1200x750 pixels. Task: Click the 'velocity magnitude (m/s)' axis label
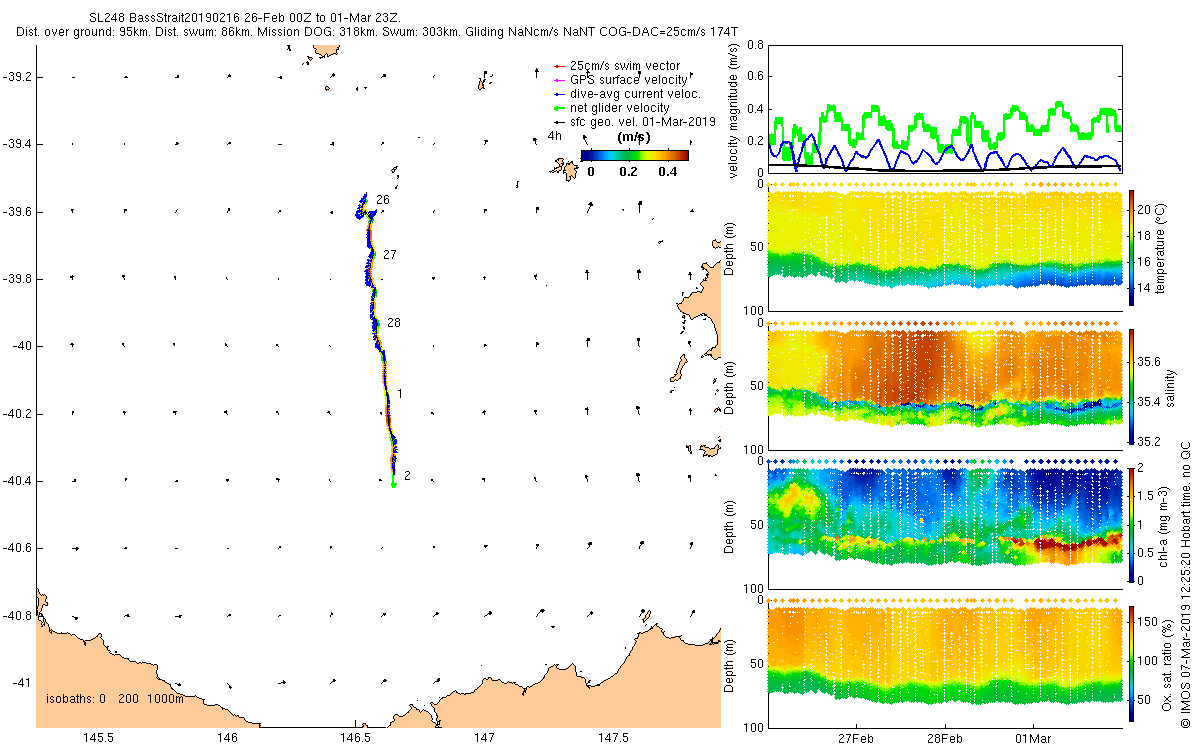[x=733, y=110]
